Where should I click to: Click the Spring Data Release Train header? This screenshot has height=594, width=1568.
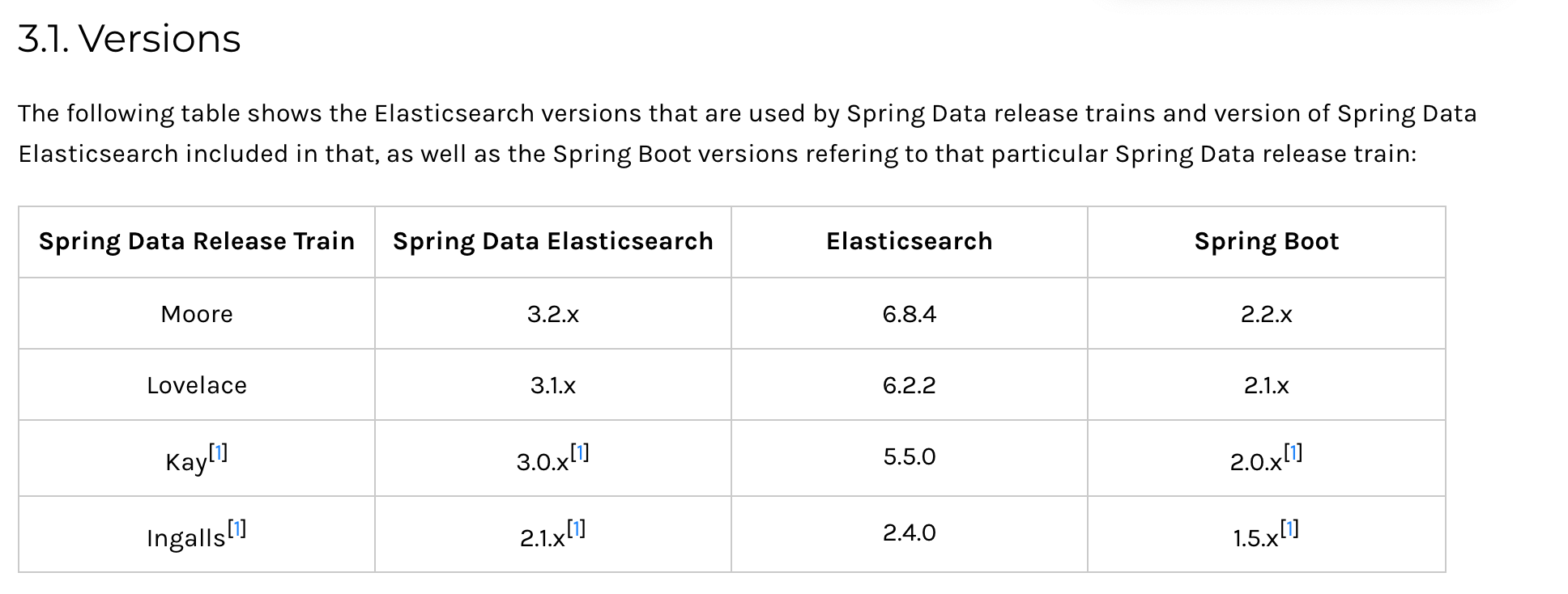(x=197, y=241)
